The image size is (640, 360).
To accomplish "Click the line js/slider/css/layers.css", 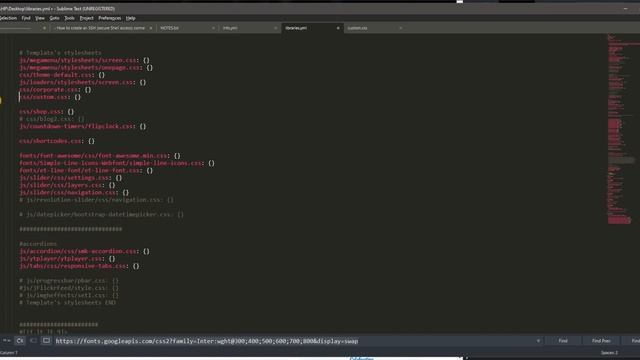I will click(67, 185).
